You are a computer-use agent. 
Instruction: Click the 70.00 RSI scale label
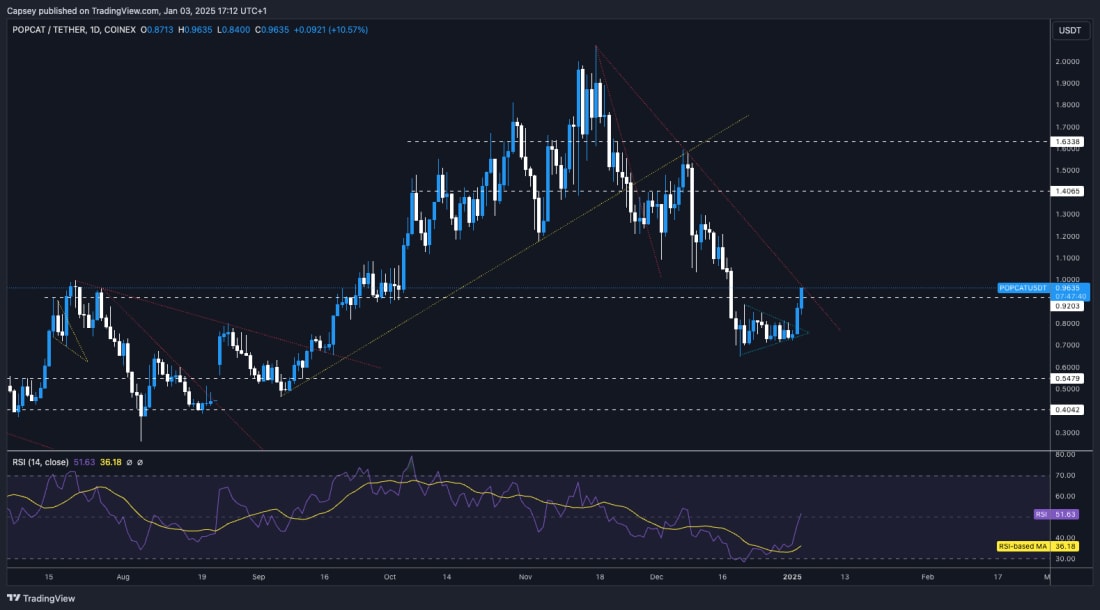(1065, 475)
